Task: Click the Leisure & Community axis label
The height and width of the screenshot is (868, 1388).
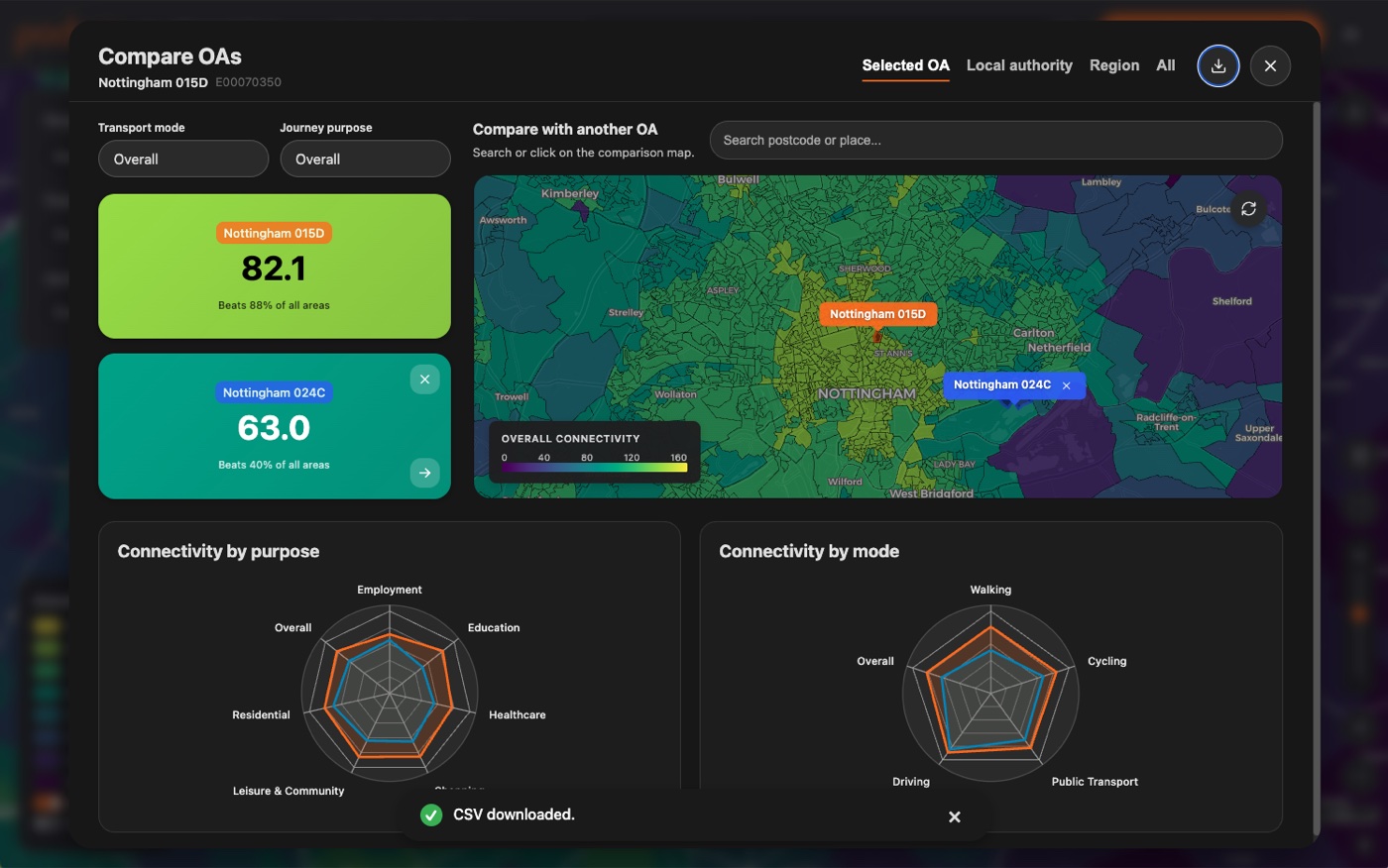Action: (289, 791)
